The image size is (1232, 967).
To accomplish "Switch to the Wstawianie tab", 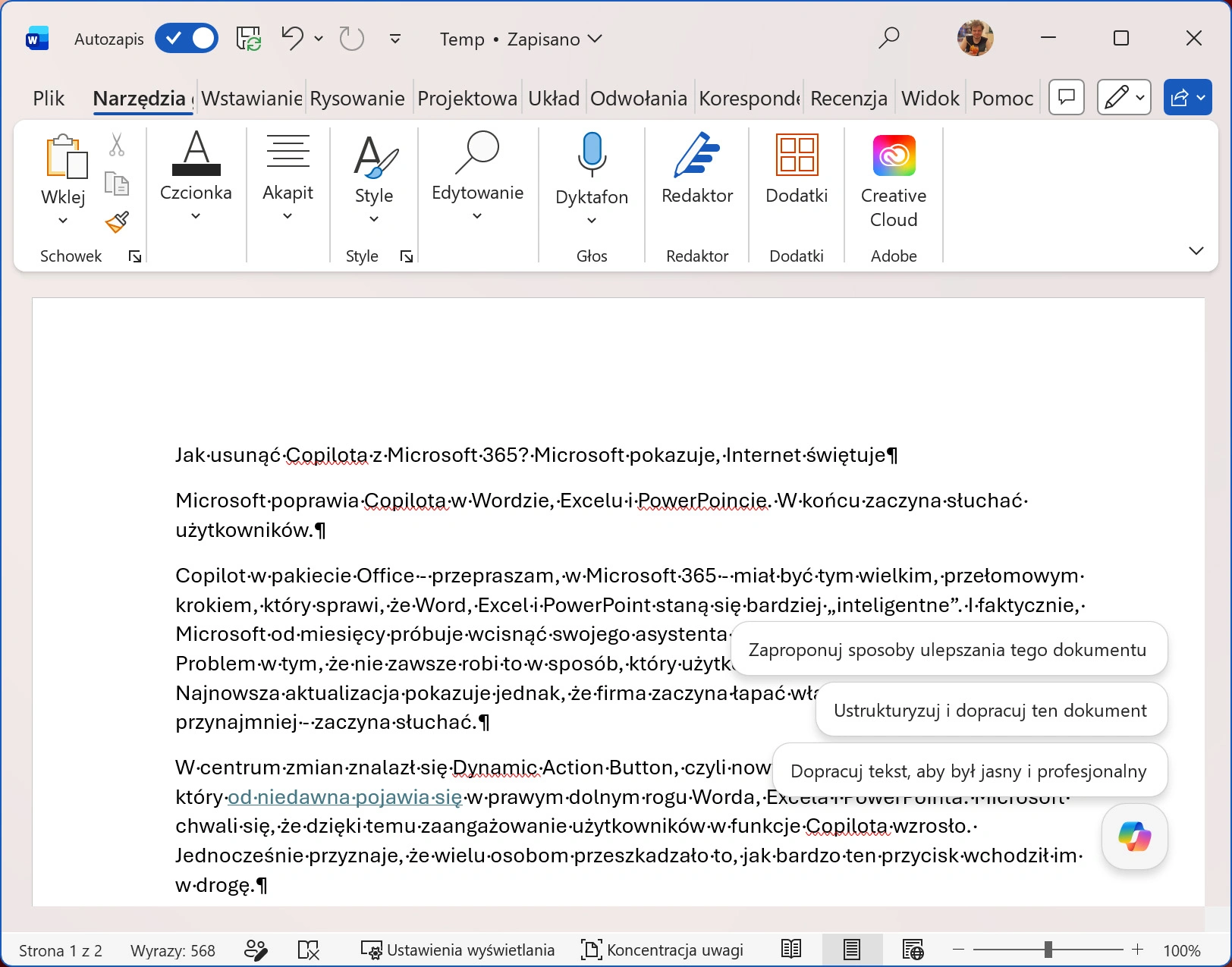I will [251, 99].
